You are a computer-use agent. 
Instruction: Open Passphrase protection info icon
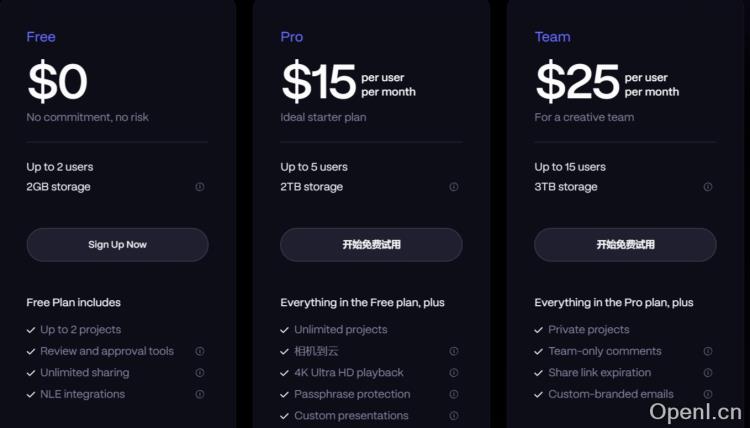[x=454, y=394]
